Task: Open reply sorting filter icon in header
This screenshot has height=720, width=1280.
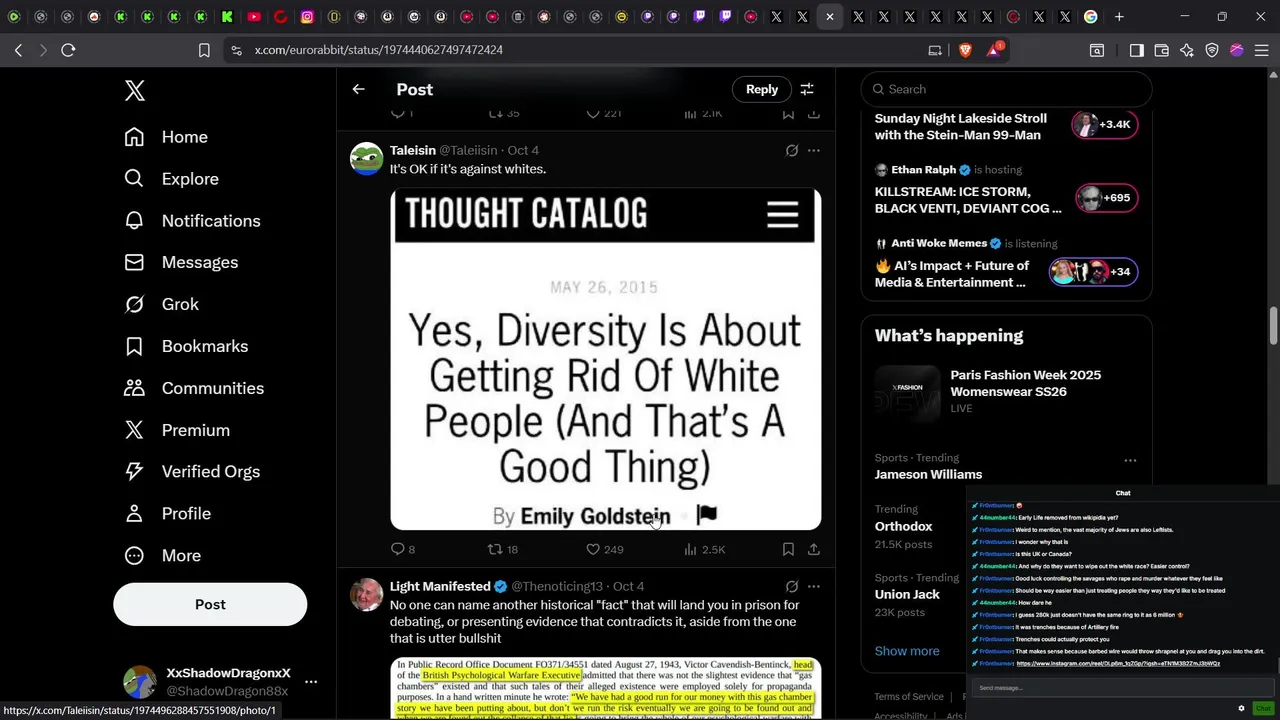Action: click(807, 89)
